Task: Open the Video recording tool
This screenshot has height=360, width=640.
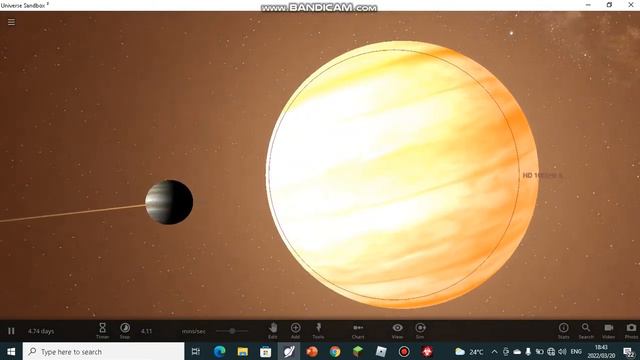Action: (609, 331)
